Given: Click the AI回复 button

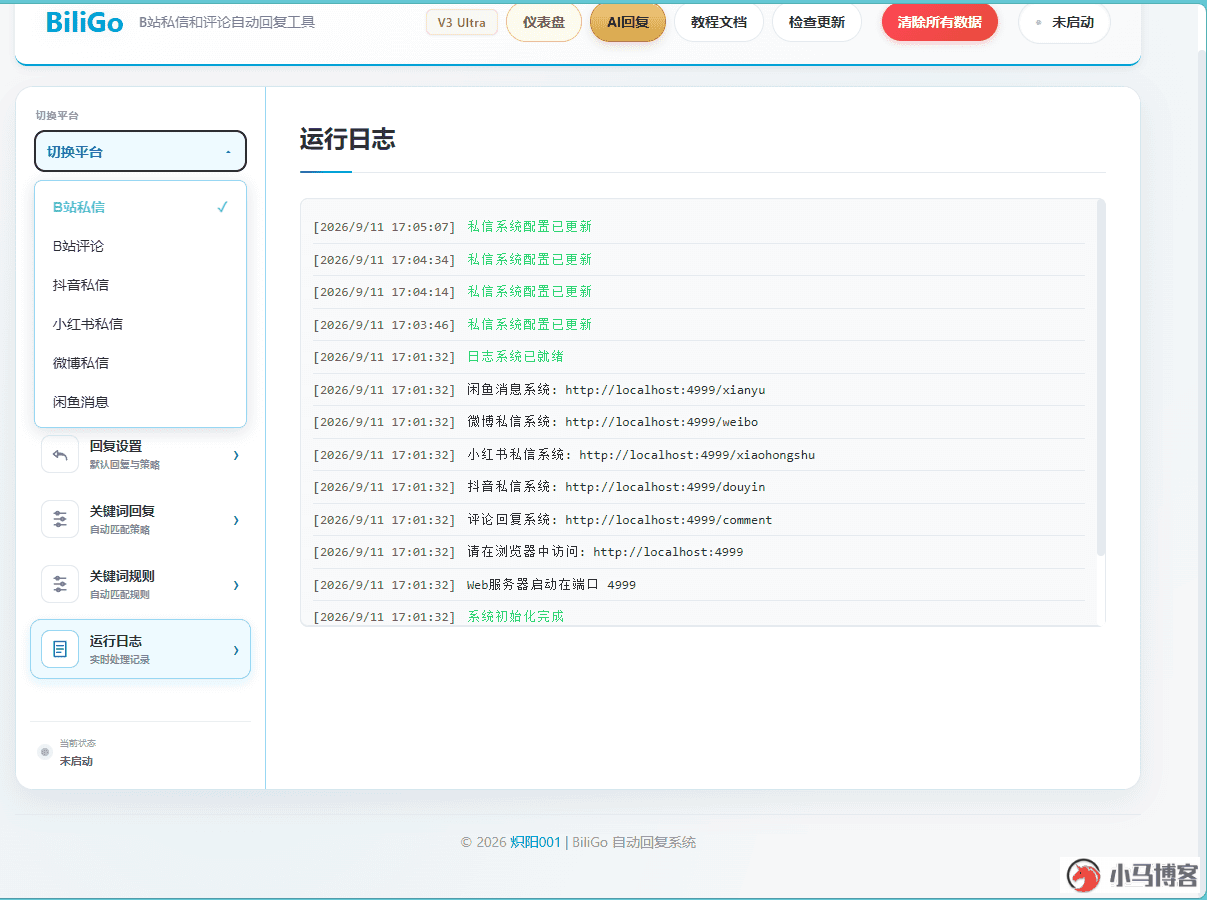Looking at the screenshot, I should coord(628,22).
